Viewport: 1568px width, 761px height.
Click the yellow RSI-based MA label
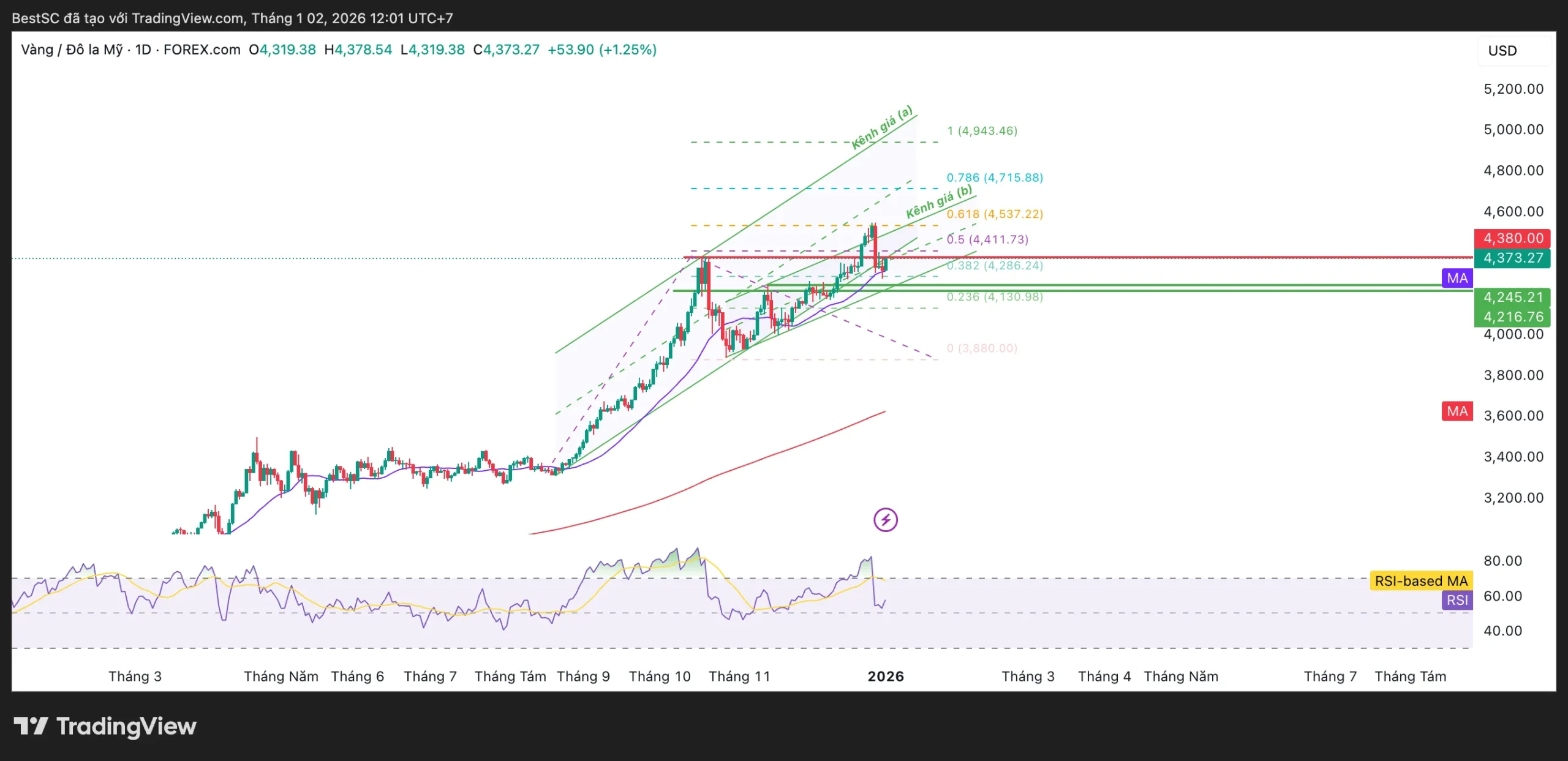coord(1420,580)
